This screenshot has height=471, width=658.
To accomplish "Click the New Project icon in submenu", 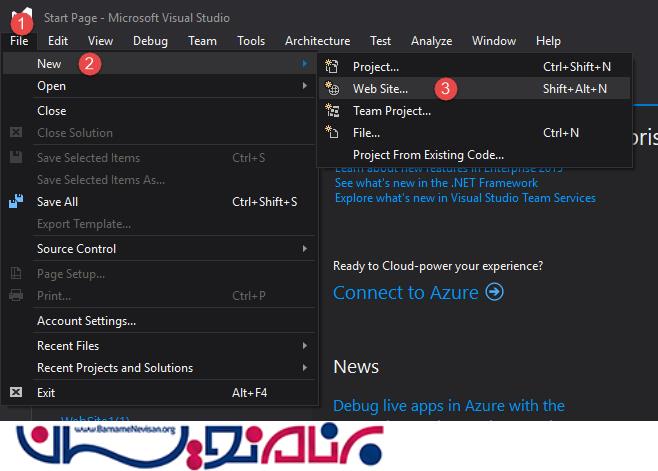I will click(333, 67).
